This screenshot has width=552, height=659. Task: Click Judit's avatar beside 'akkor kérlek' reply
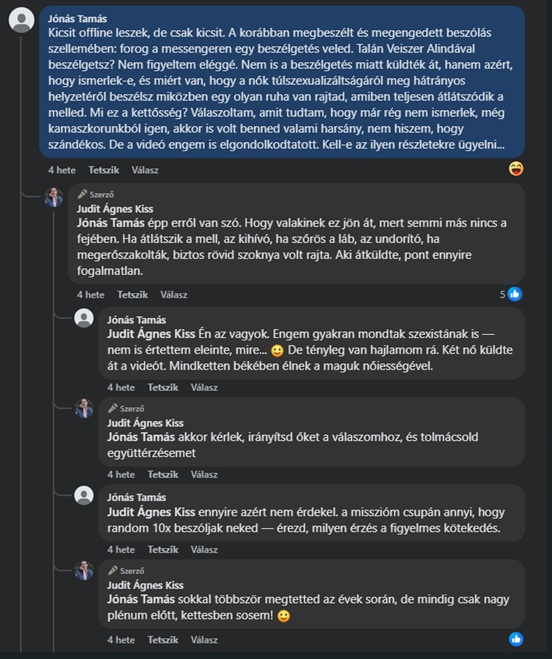click(x=84, y=408)
